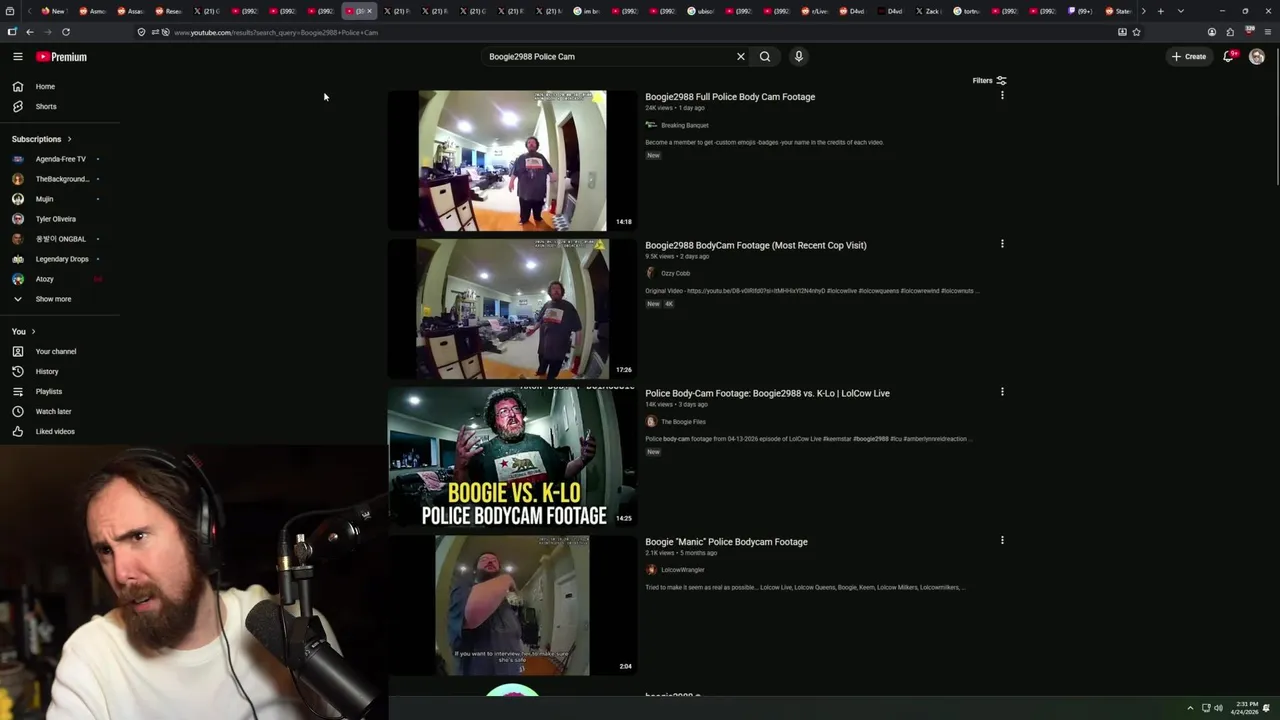Open a new browser tab with plus

click(1160, 11)
